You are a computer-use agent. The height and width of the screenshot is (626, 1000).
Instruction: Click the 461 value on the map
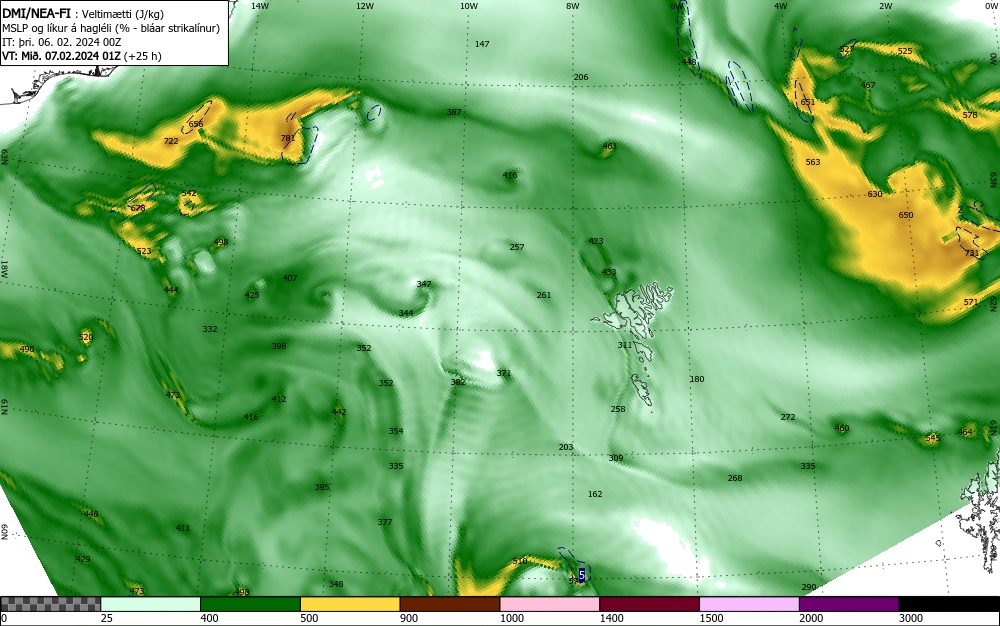pyautogui.click(x=610, y=146)
